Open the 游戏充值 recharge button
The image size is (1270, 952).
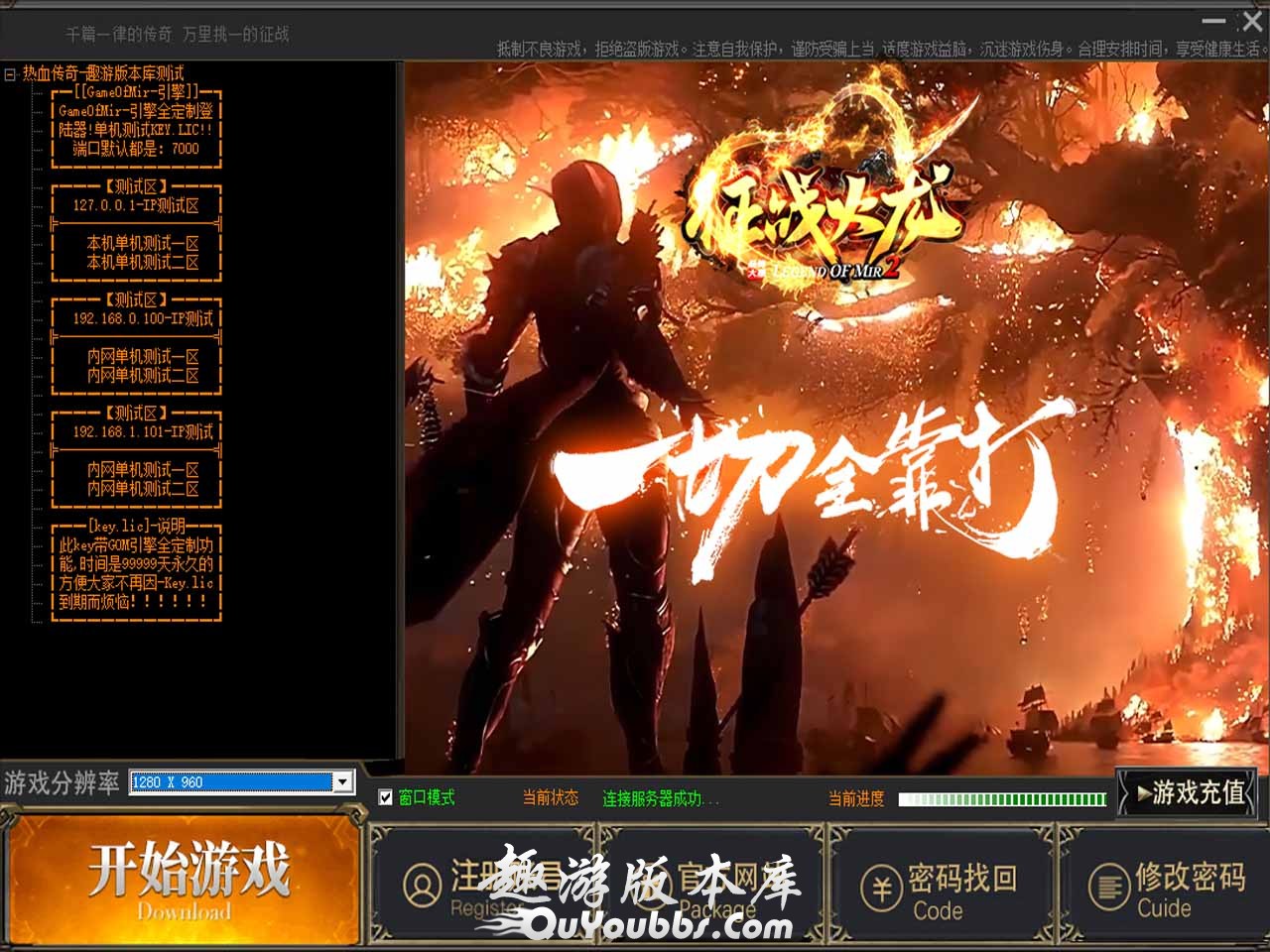point(1187,793)
